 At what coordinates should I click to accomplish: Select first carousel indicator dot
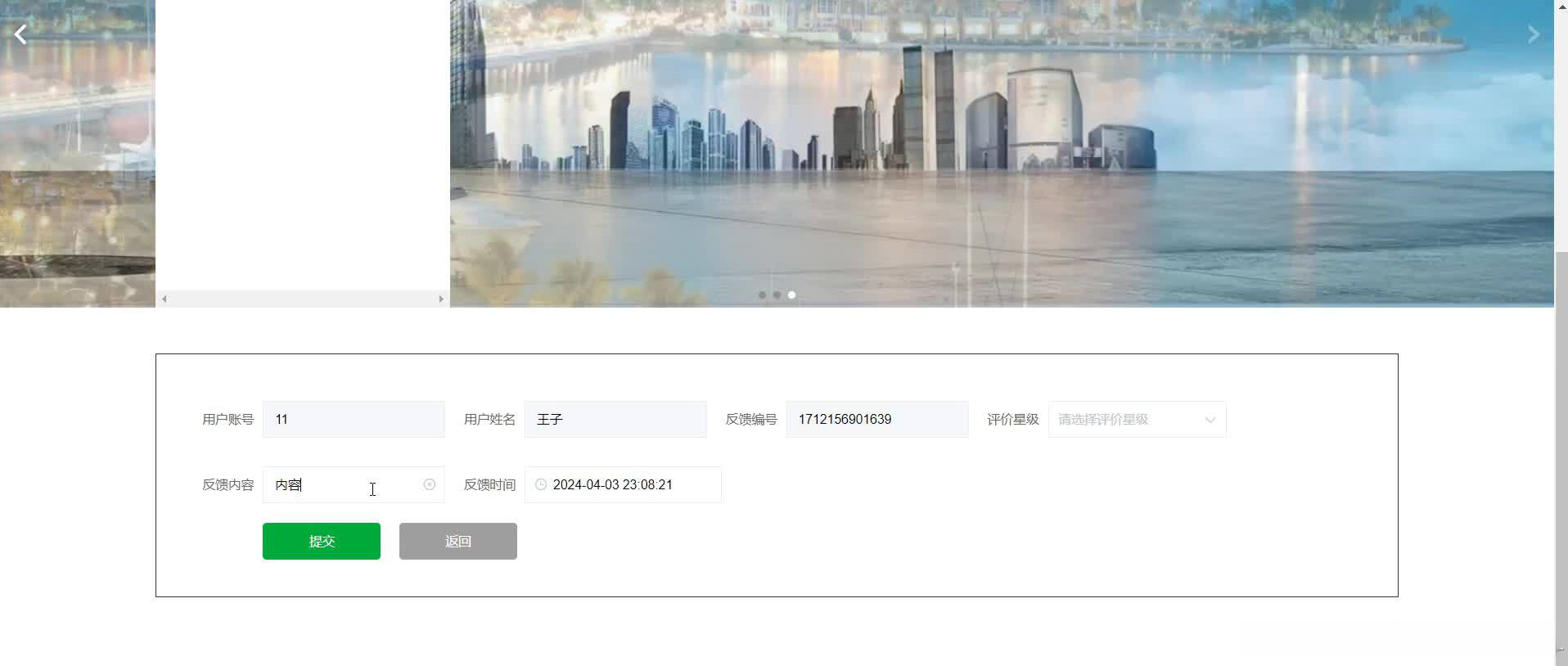click(x=762, y=295)
